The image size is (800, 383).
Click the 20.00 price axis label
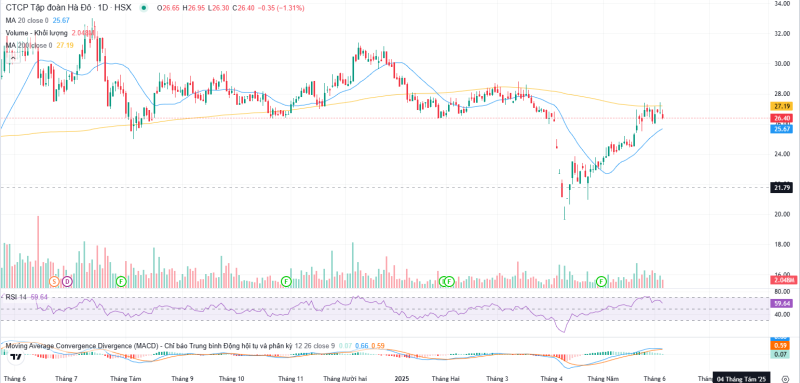782,215
